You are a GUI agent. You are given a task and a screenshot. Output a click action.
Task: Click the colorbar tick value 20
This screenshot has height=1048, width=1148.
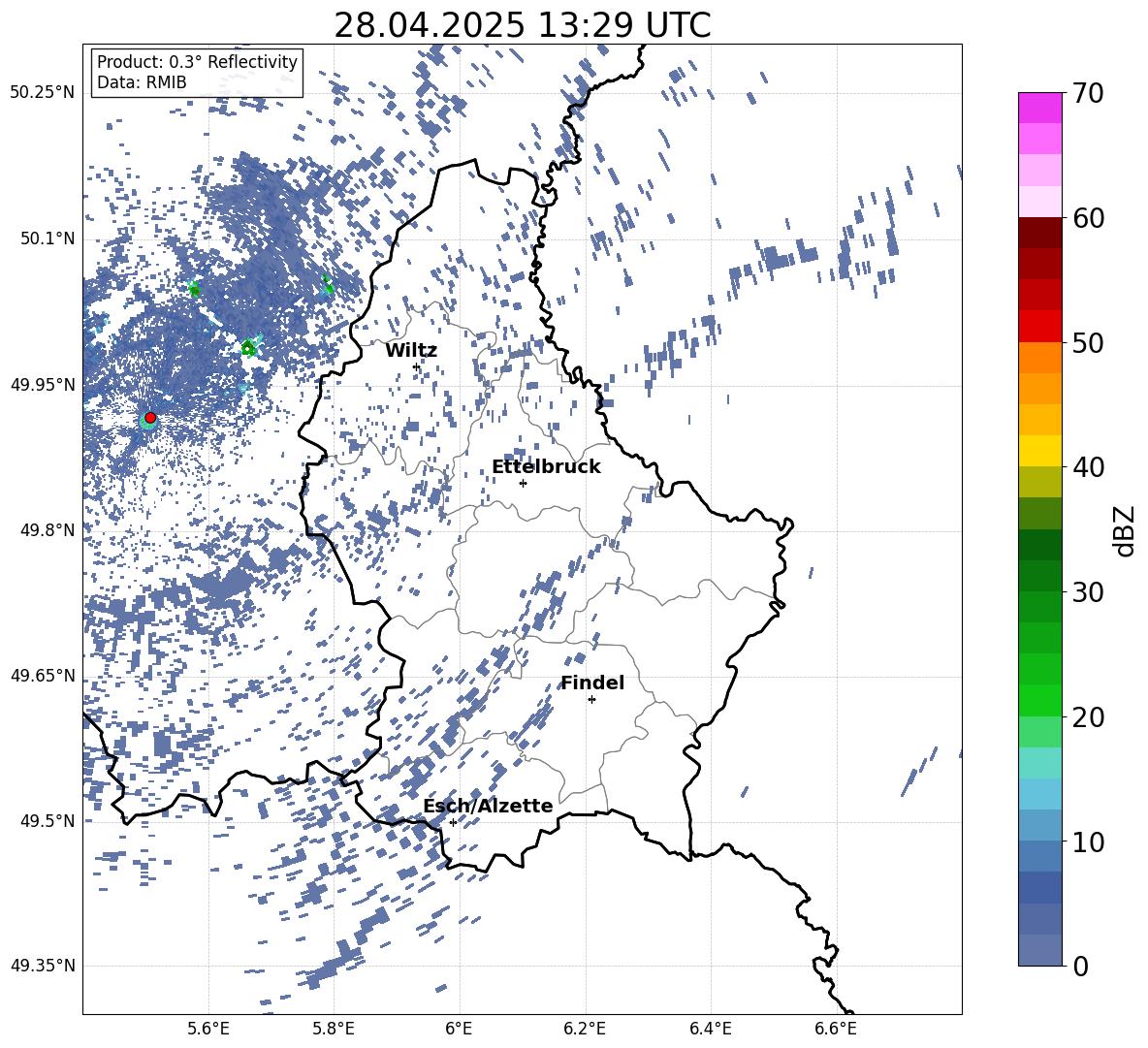pyautogui.click(x=1088, y=716)
